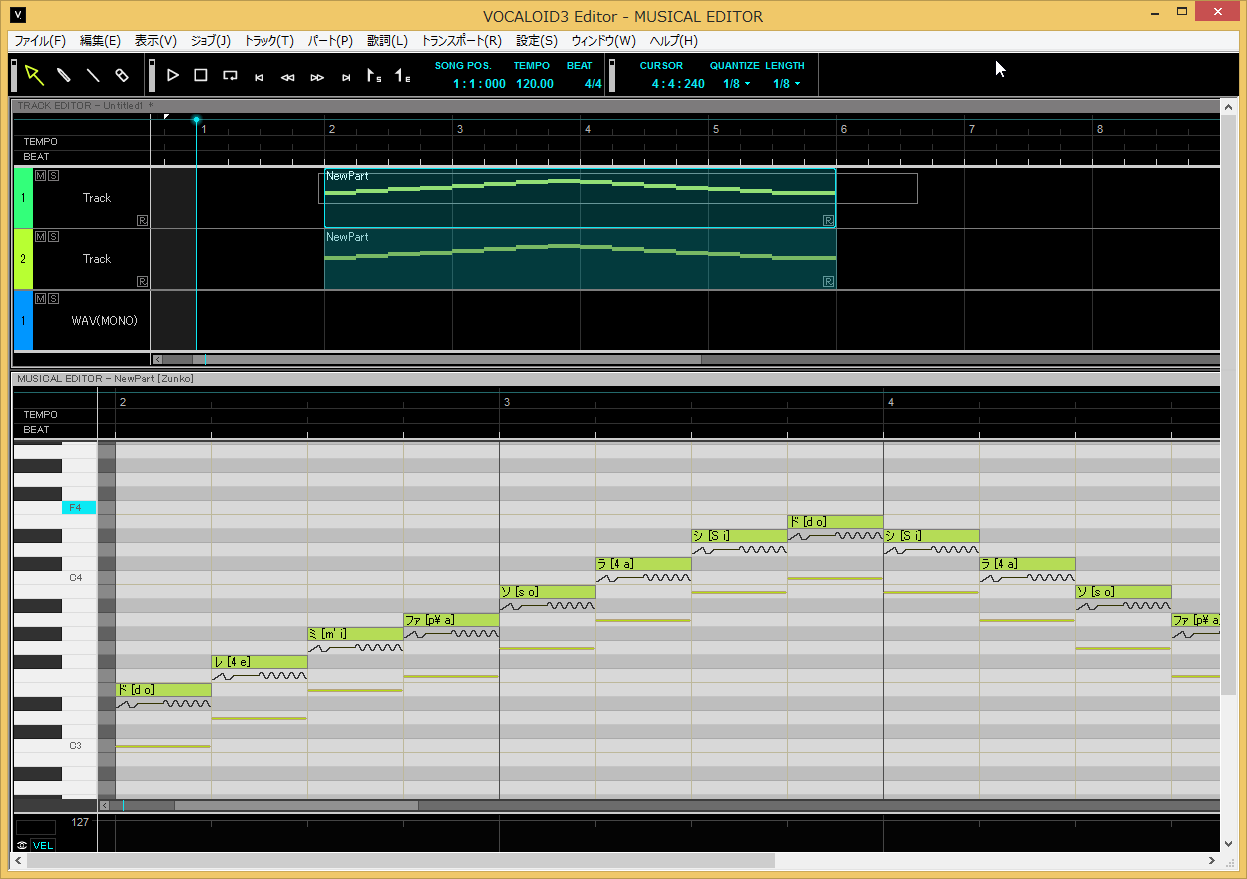Select the line tool
The image size is (1247, 879).
pos(92,75)
